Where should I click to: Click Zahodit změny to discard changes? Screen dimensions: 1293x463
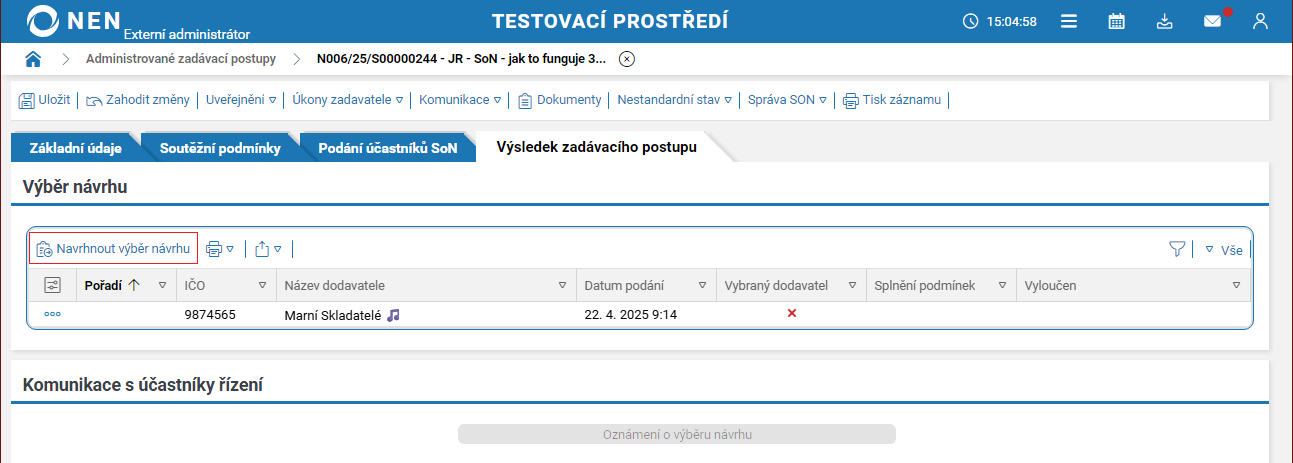138,100
